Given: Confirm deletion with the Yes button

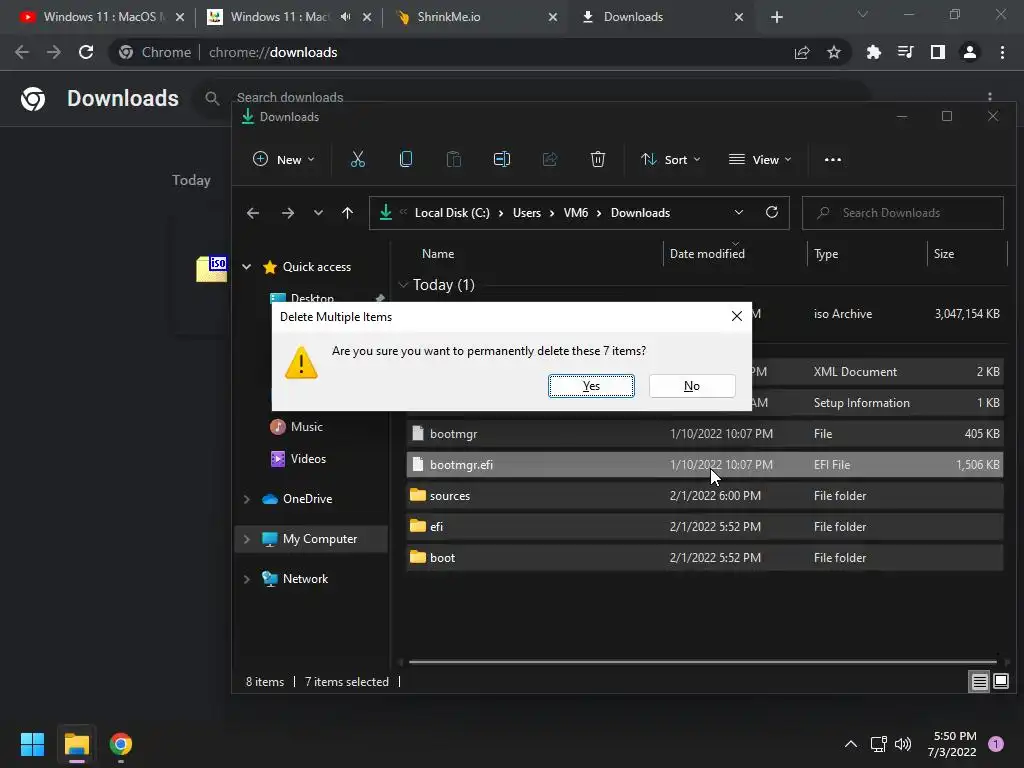Looking at the screenshot, I should [x=591, y=386].
